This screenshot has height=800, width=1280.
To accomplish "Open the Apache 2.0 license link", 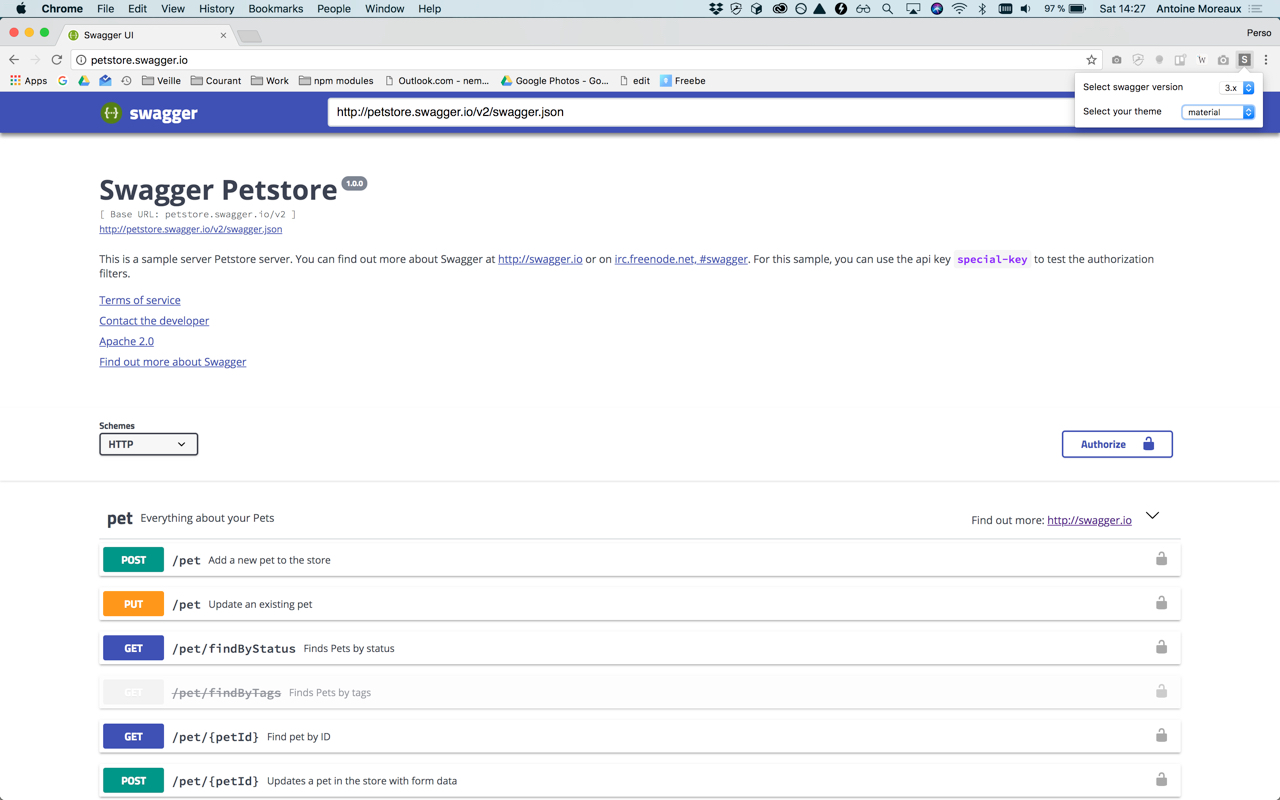I will (x=126, y=341).
